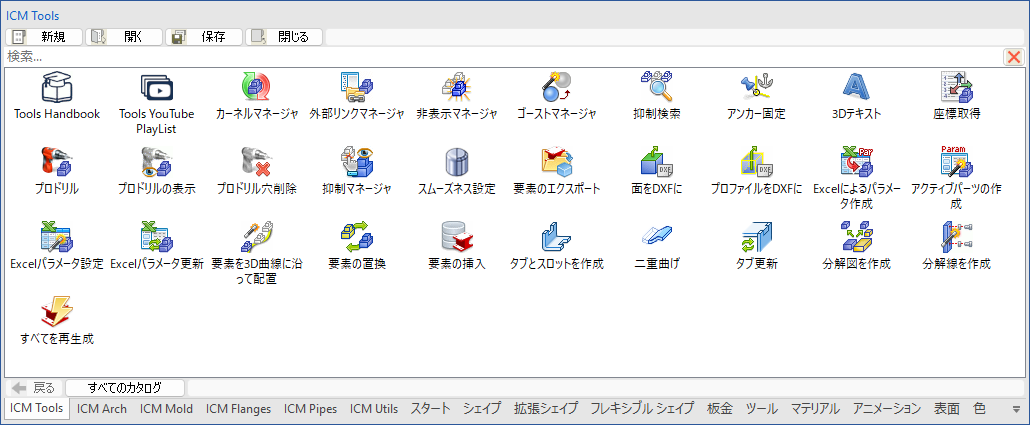The height and width of the screenshot is (425, 1030).
Task: Switch to 板金 tab
Action: pyautogui.click(x=719, y=409)
